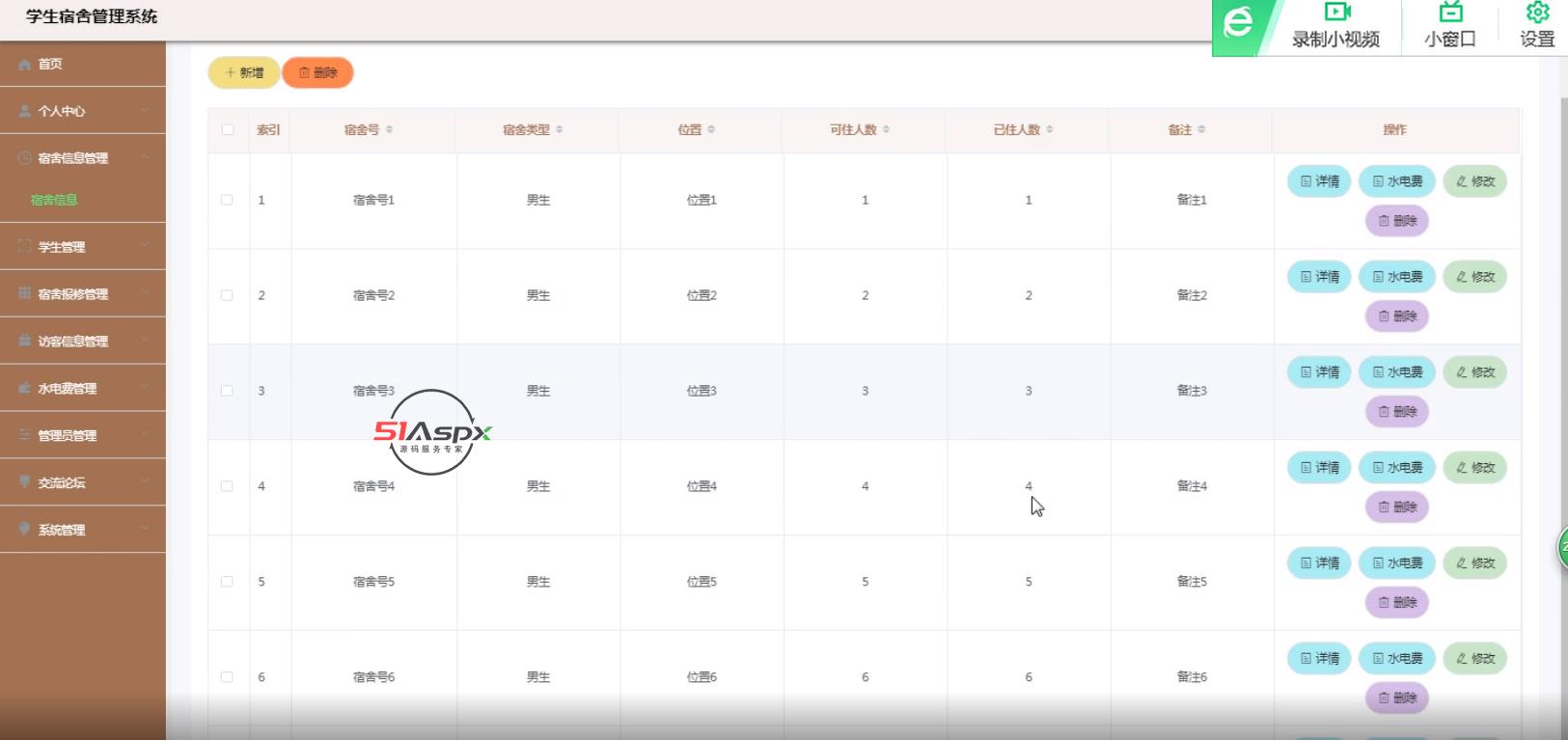Click the 小窗口 mini window icon
This screenshot has width=1568, height=740.
[x=1450, y=12]
